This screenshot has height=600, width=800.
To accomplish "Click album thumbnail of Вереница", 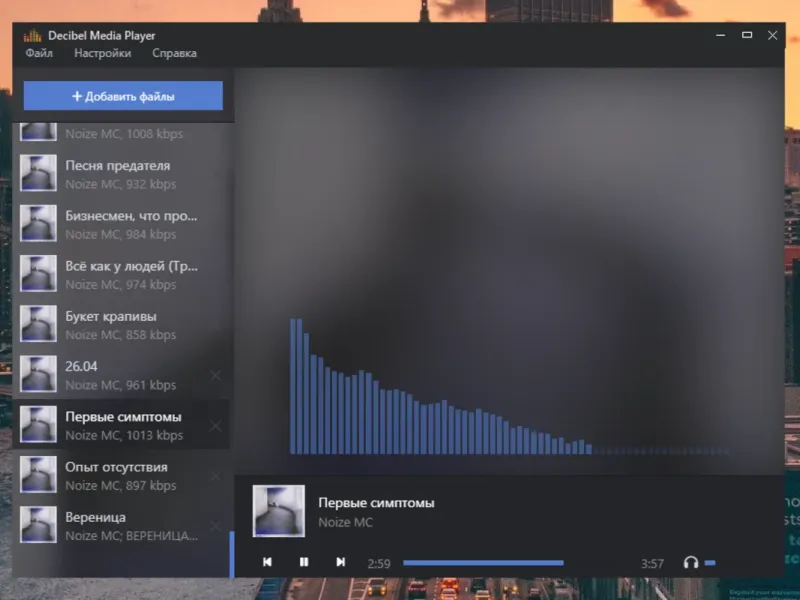I will click(x=38, y=525).
